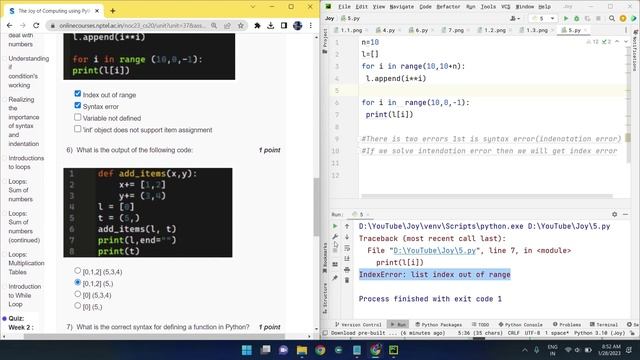Print the Run console output

347,269
